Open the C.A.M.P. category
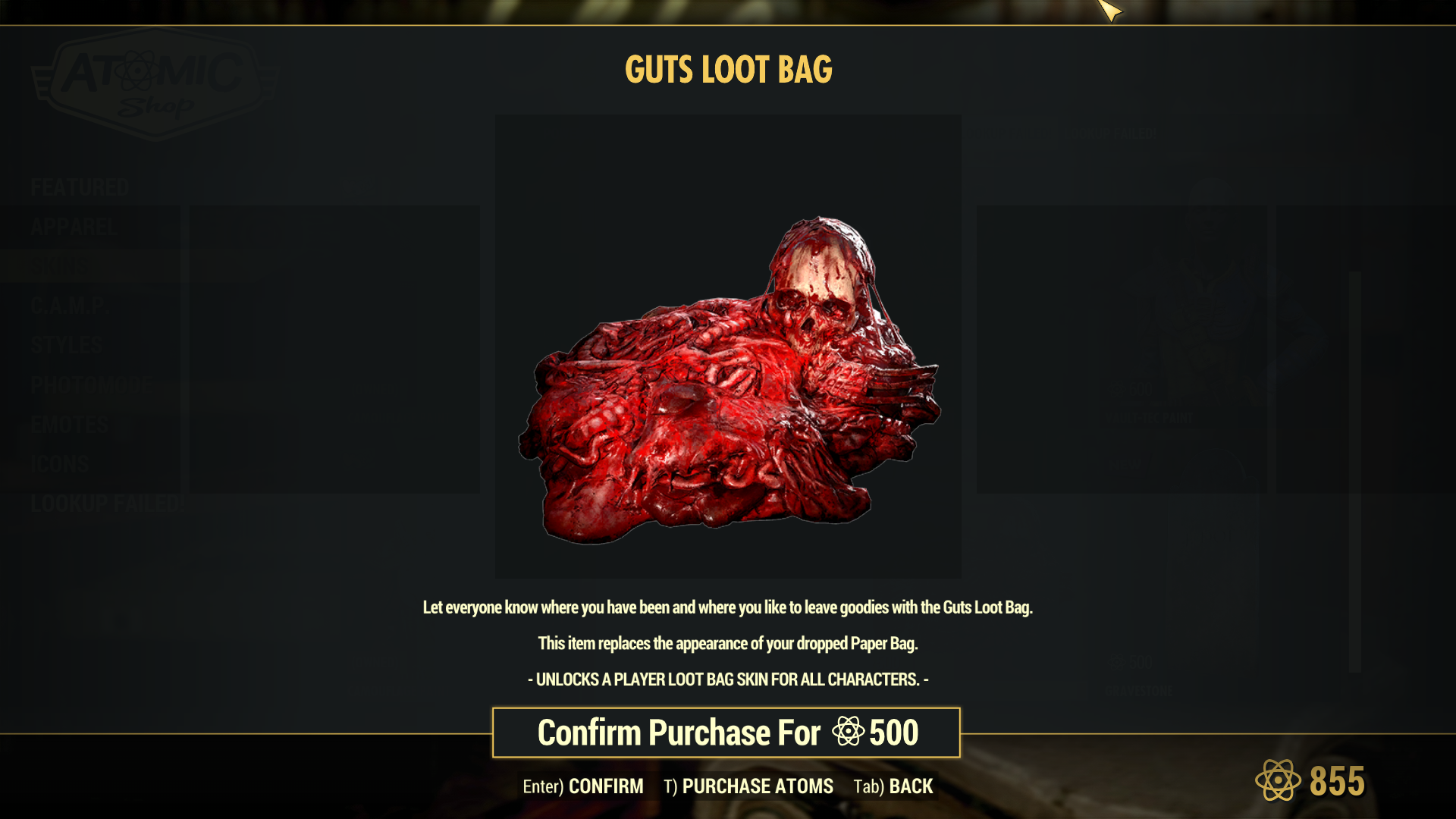This screenshot has width=1456, height=819. [x=69, y=306]
